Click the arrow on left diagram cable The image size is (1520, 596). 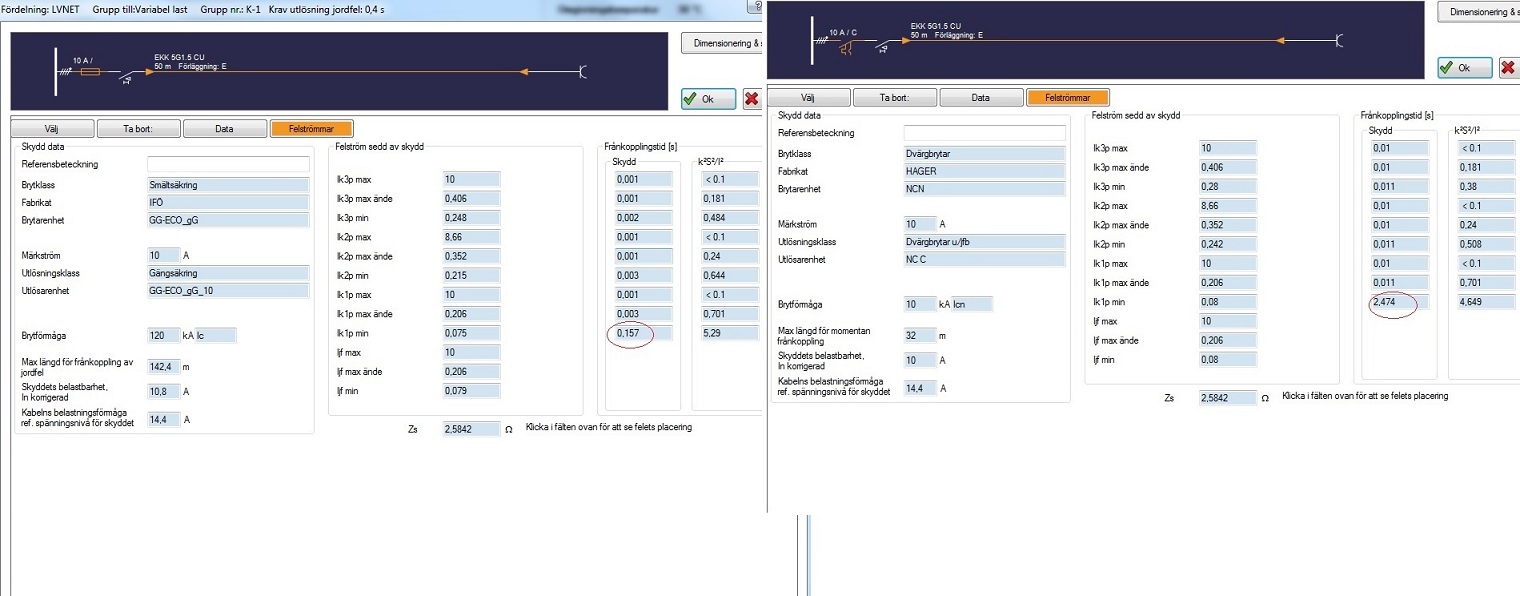[x=524, y=72]
